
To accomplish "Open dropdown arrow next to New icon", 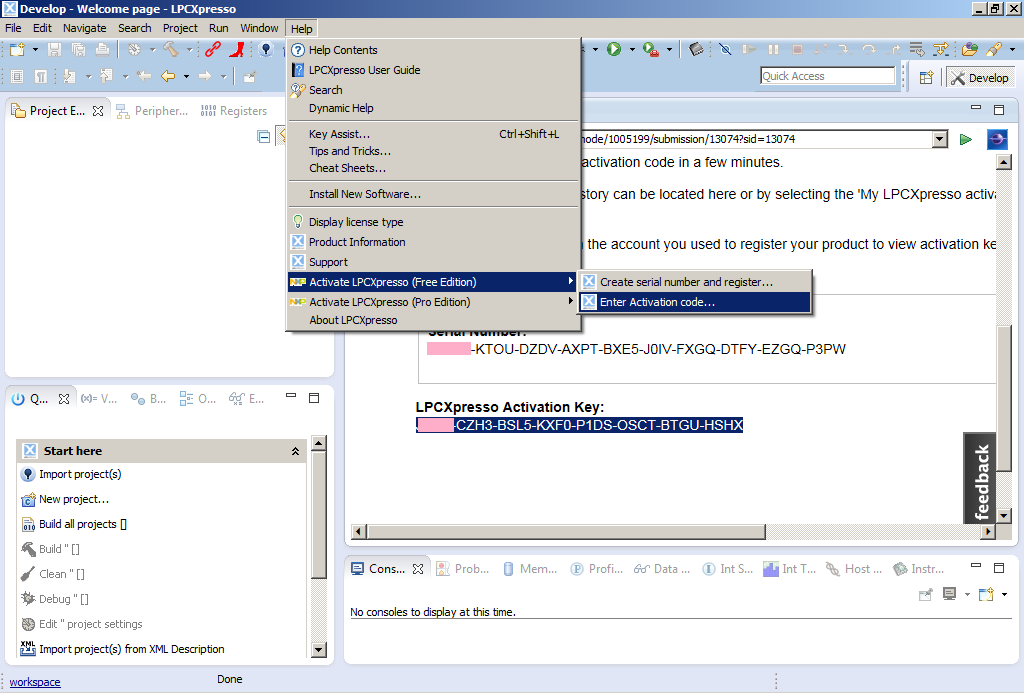I will point(35,50).
